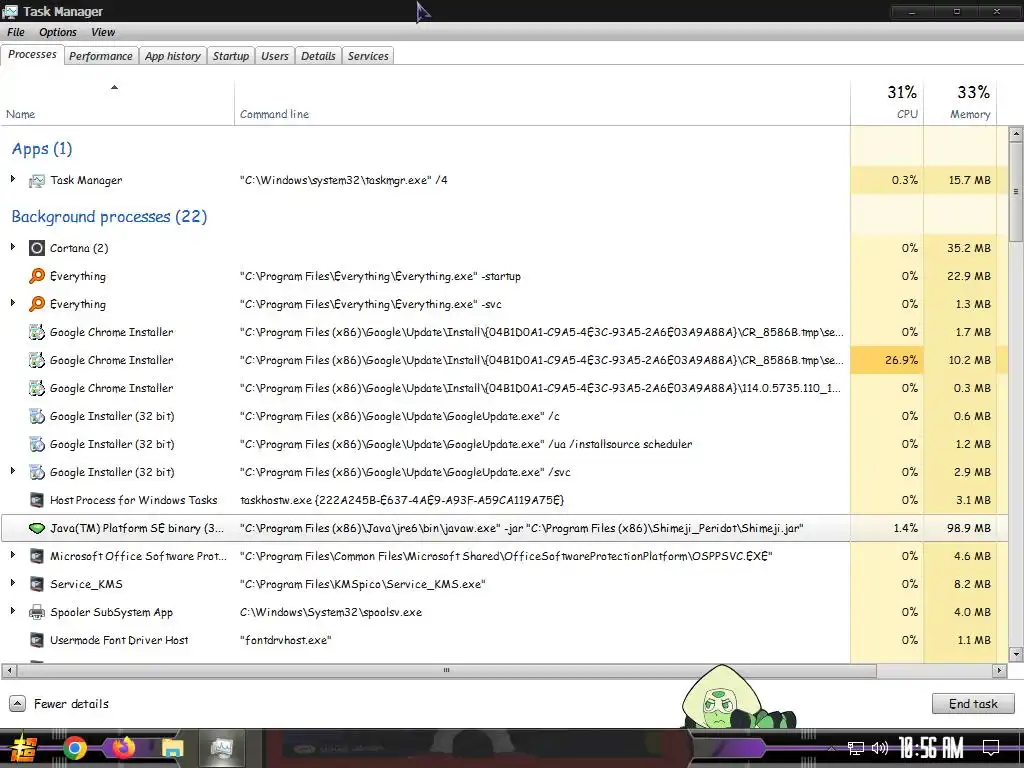Click icon of Google Installer /ua scheduler row
This screenshot has height=768, width=1024.
(x=37, y=445)
